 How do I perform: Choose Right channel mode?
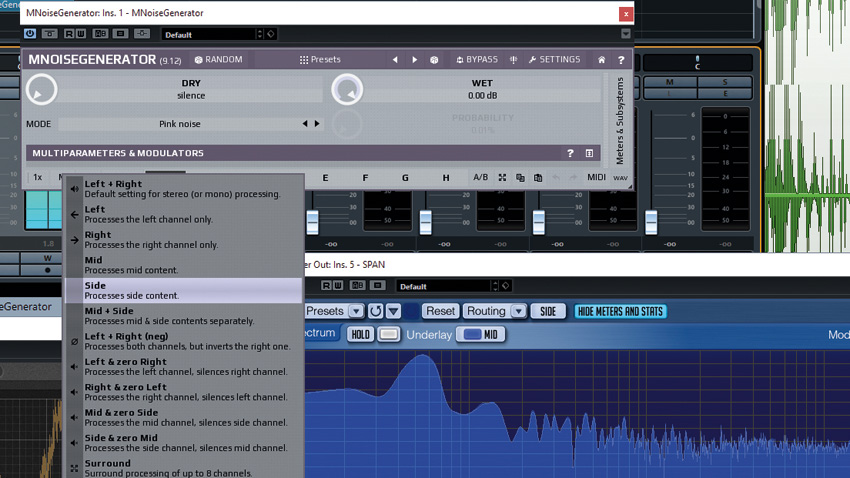coord(184,240)
